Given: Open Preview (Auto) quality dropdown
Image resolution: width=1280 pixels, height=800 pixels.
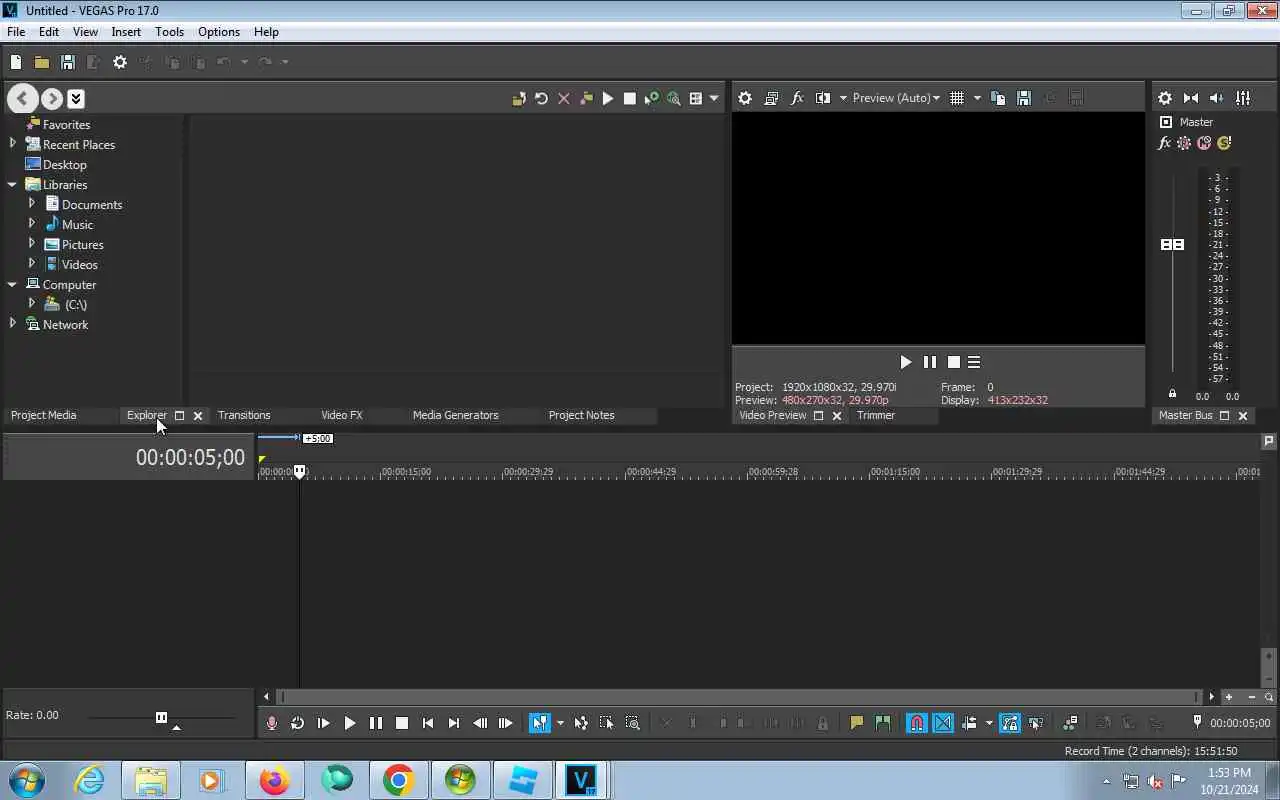Looking at the screenshot, I should pos(896,98).
